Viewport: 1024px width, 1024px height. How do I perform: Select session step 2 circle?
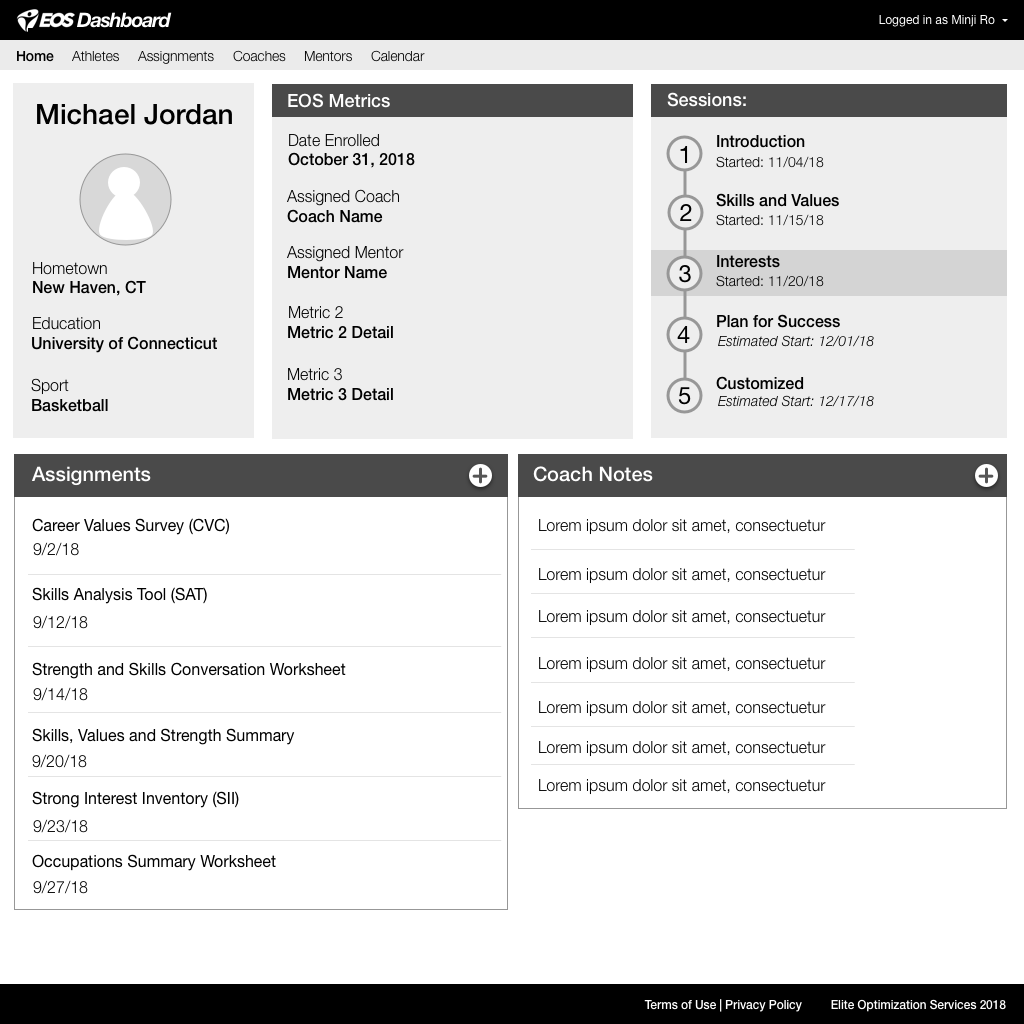click(x=684, y=212)
